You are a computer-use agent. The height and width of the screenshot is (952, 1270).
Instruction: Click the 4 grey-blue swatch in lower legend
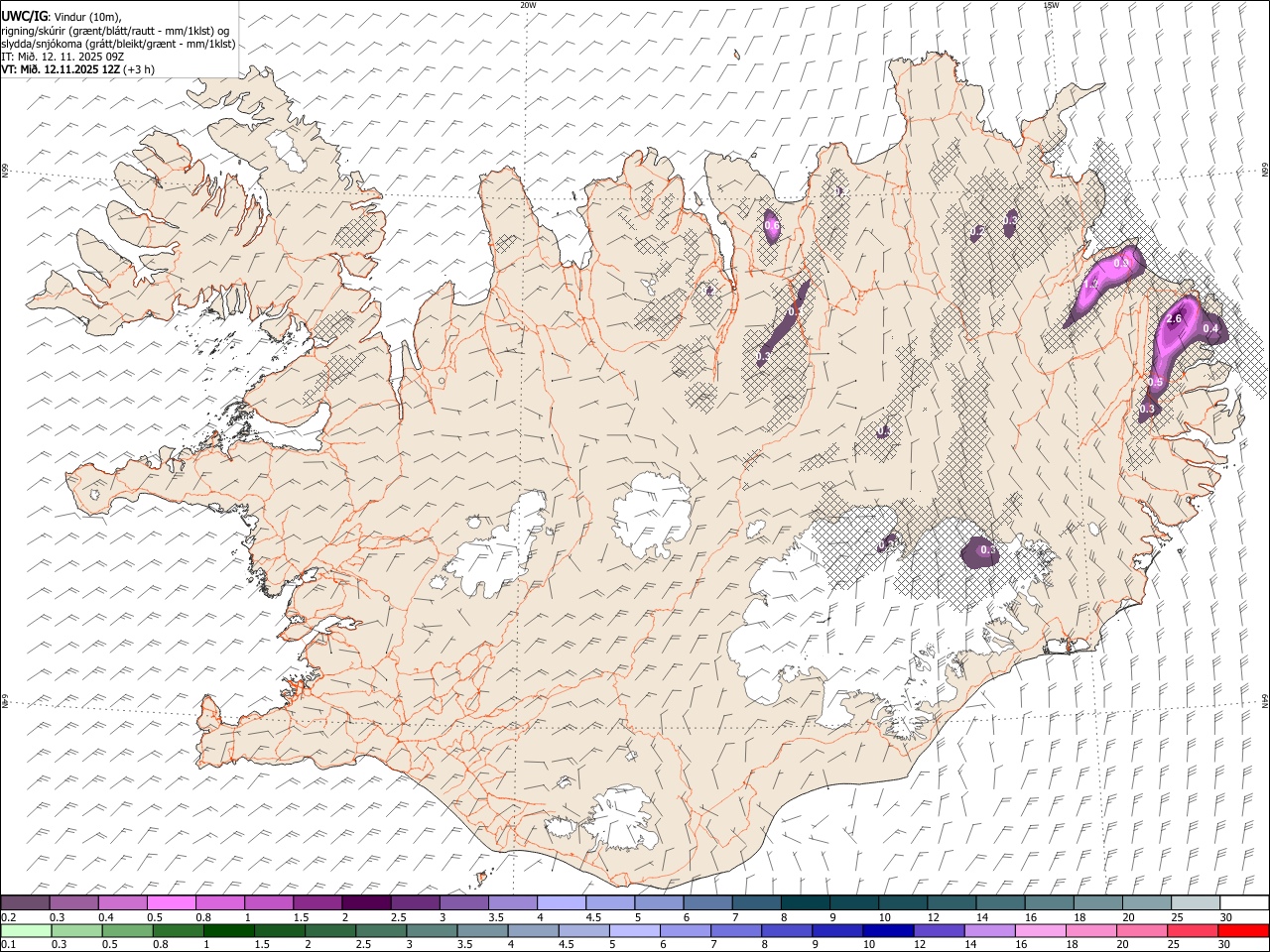(x=532, y=930)
